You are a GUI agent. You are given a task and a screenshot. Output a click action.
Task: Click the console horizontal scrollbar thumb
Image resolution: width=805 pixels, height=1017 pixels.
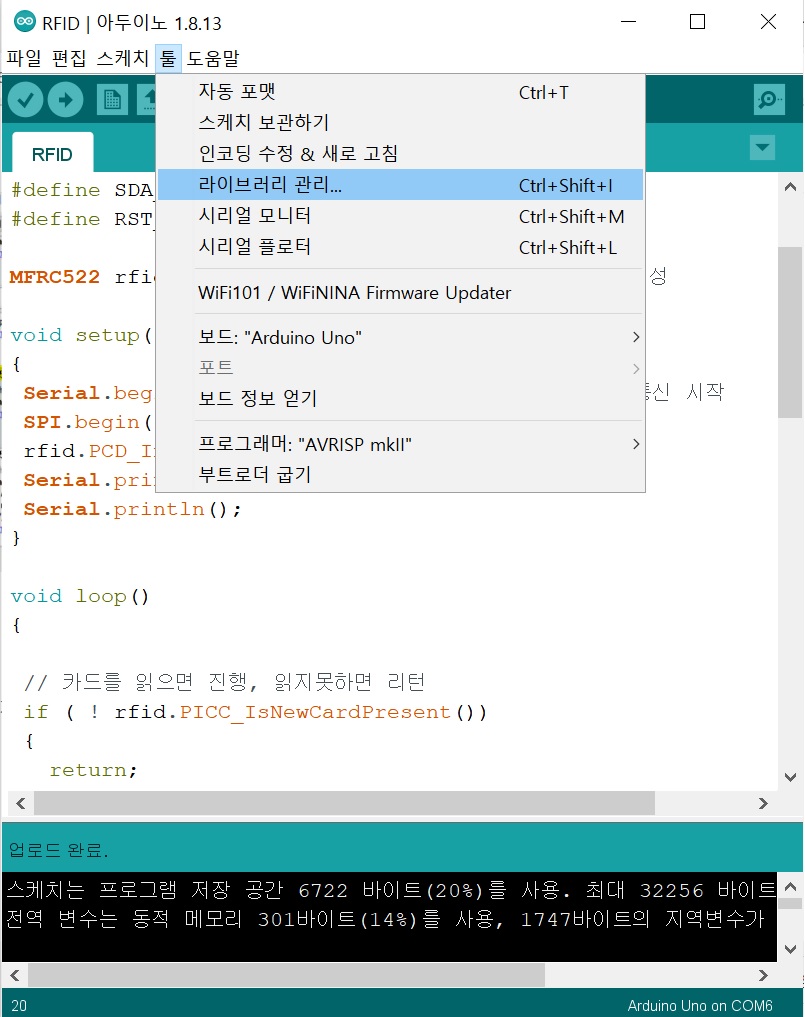(286, 975)
